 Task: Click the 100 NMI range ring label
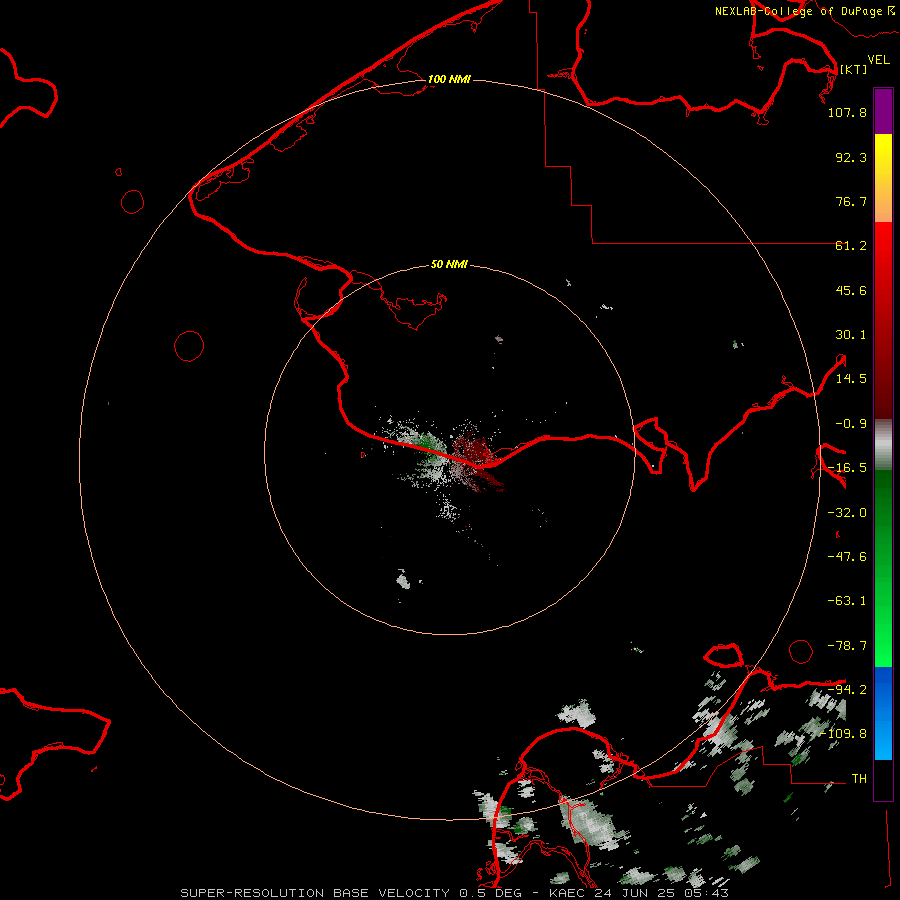[x=449, y=79]
